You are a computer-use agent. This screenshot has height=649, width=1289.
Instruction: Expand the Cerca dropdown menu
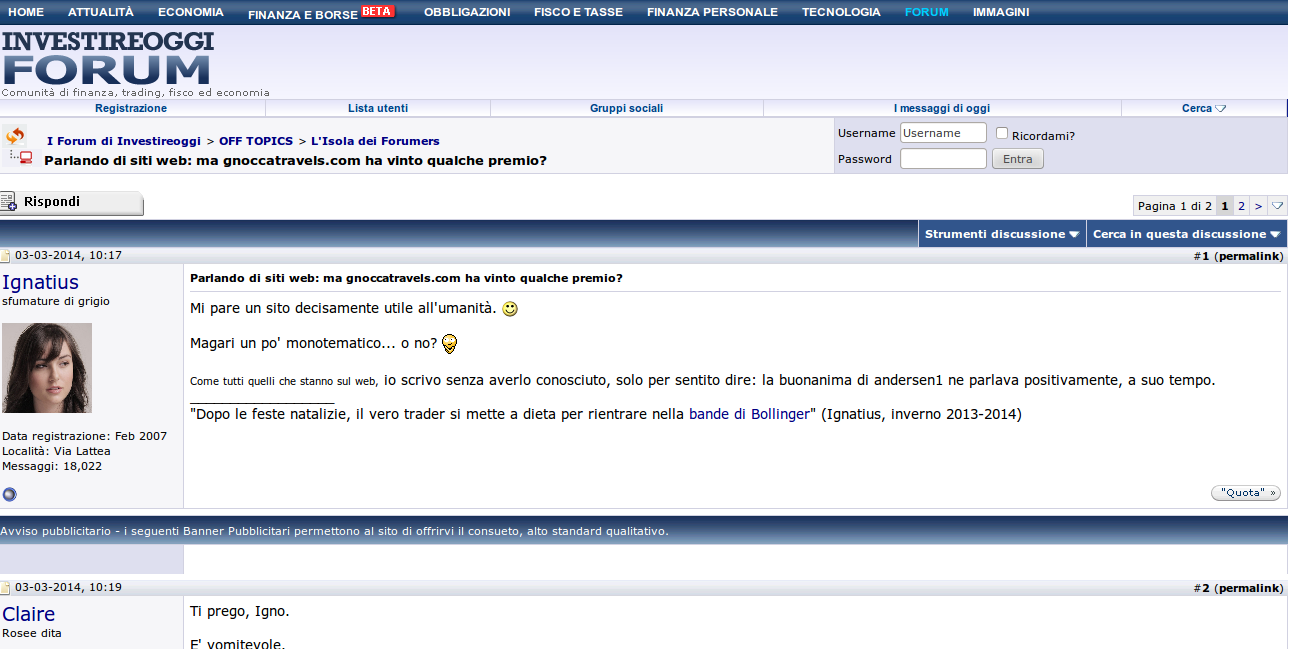pos(1203,108)
